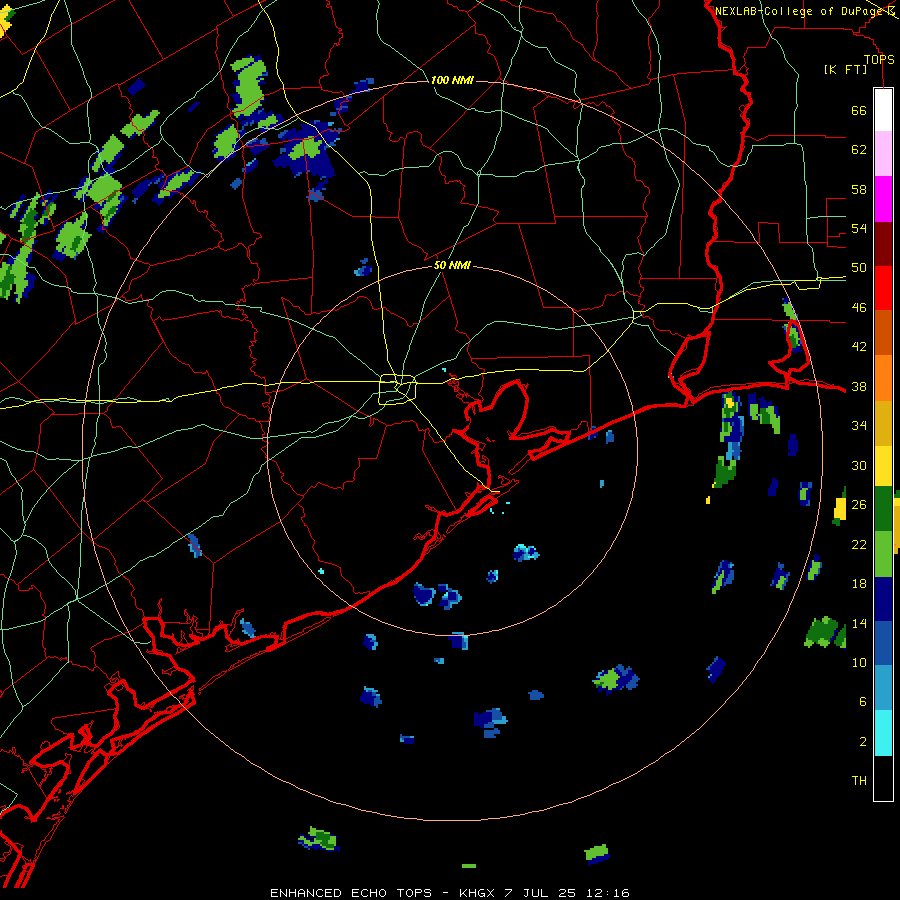Click the '22' legend number
Screen dimensions: 900x900
point(859,544)
